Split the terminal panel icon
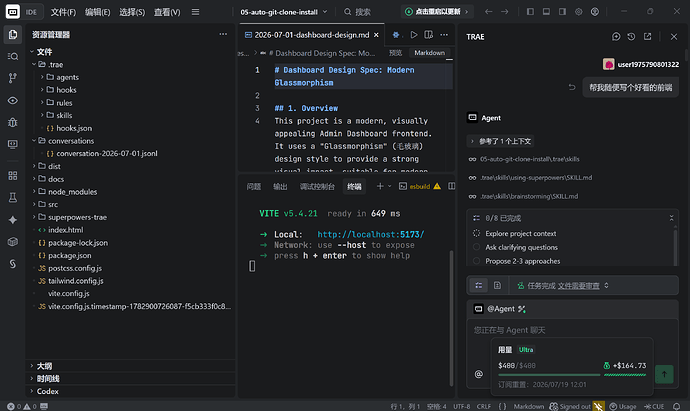690x411 pixels. [451, 186]
